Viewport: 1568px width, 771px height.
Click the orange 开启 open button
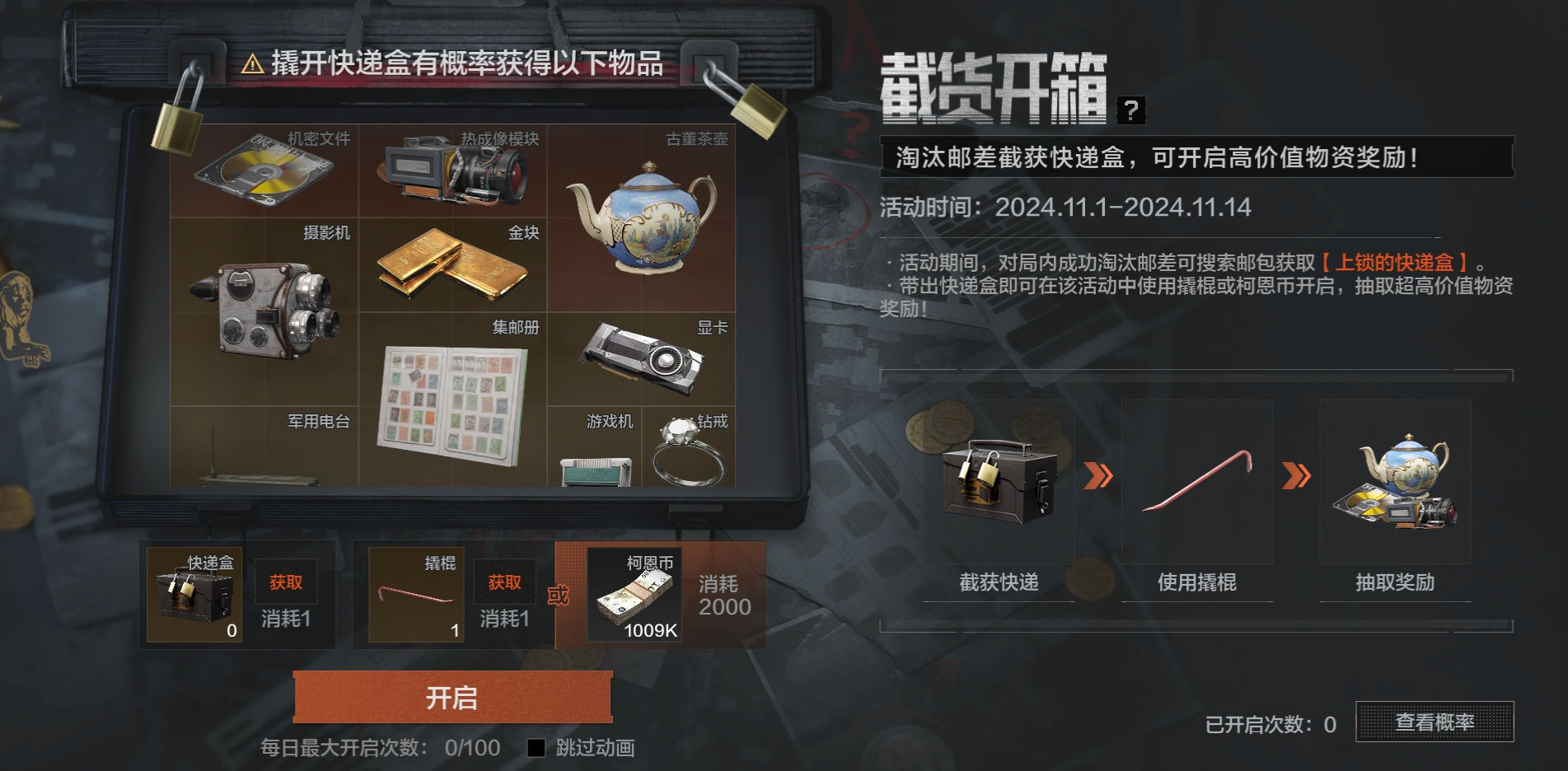[452, 698]
